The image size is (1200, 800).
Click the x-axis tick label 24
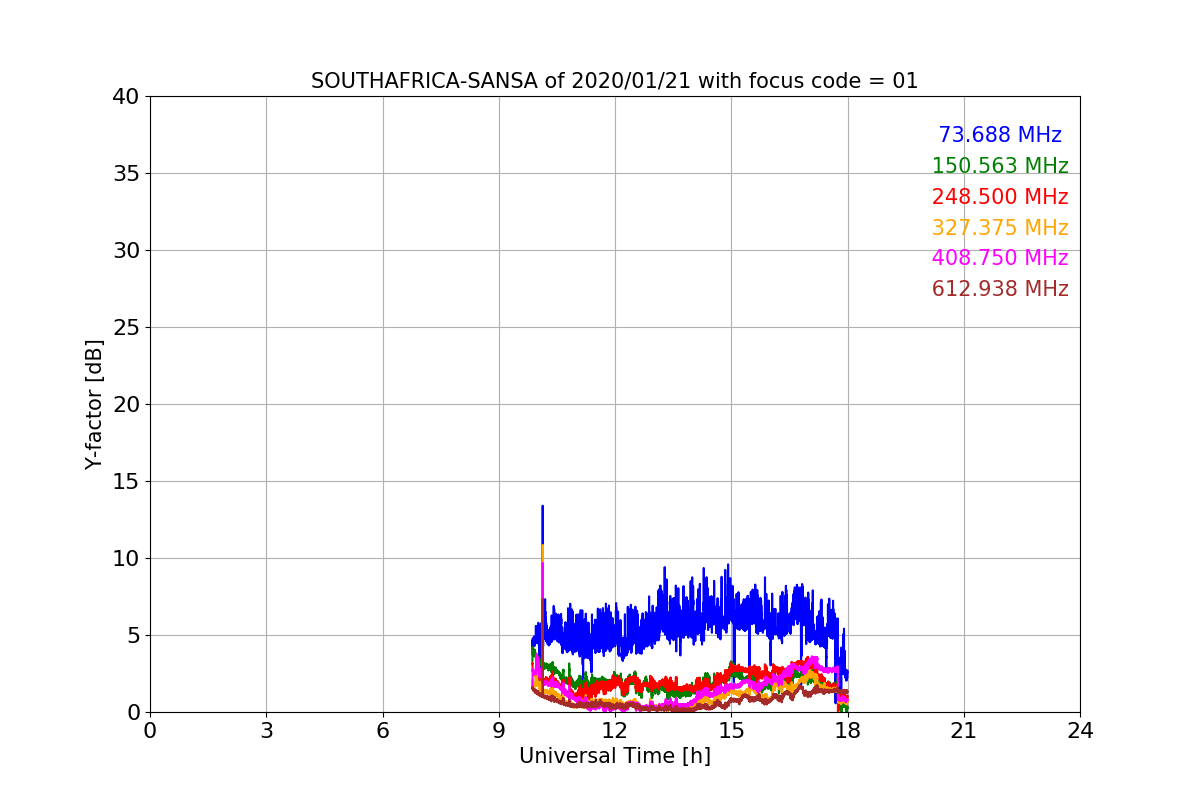1080,731
